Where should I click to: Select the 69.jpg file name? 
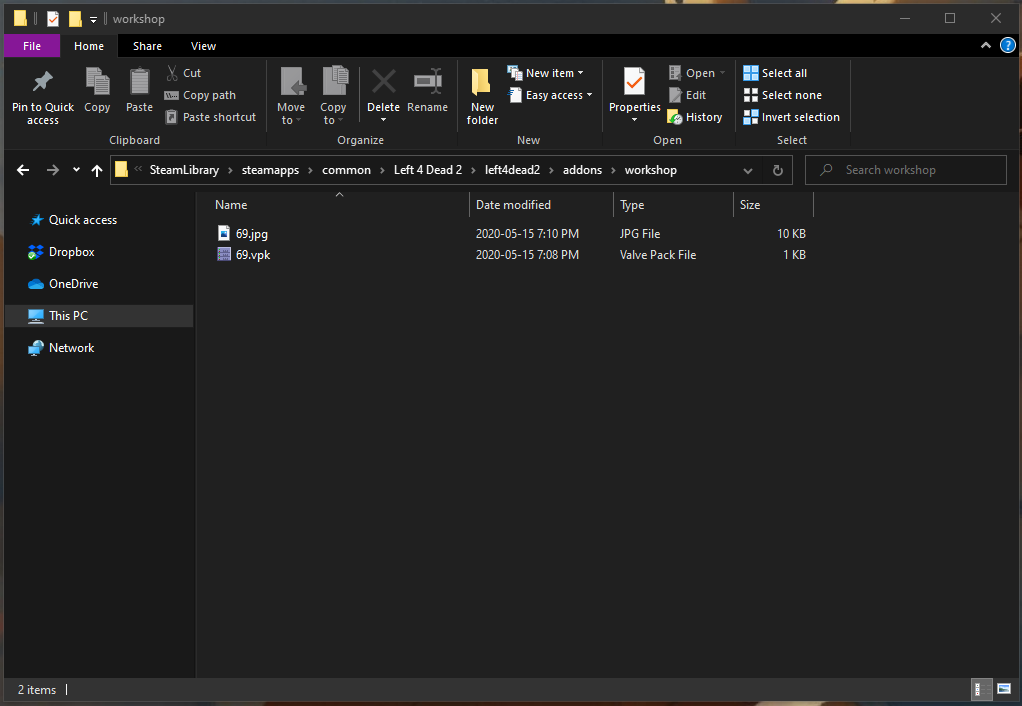(x=252, y=233)
